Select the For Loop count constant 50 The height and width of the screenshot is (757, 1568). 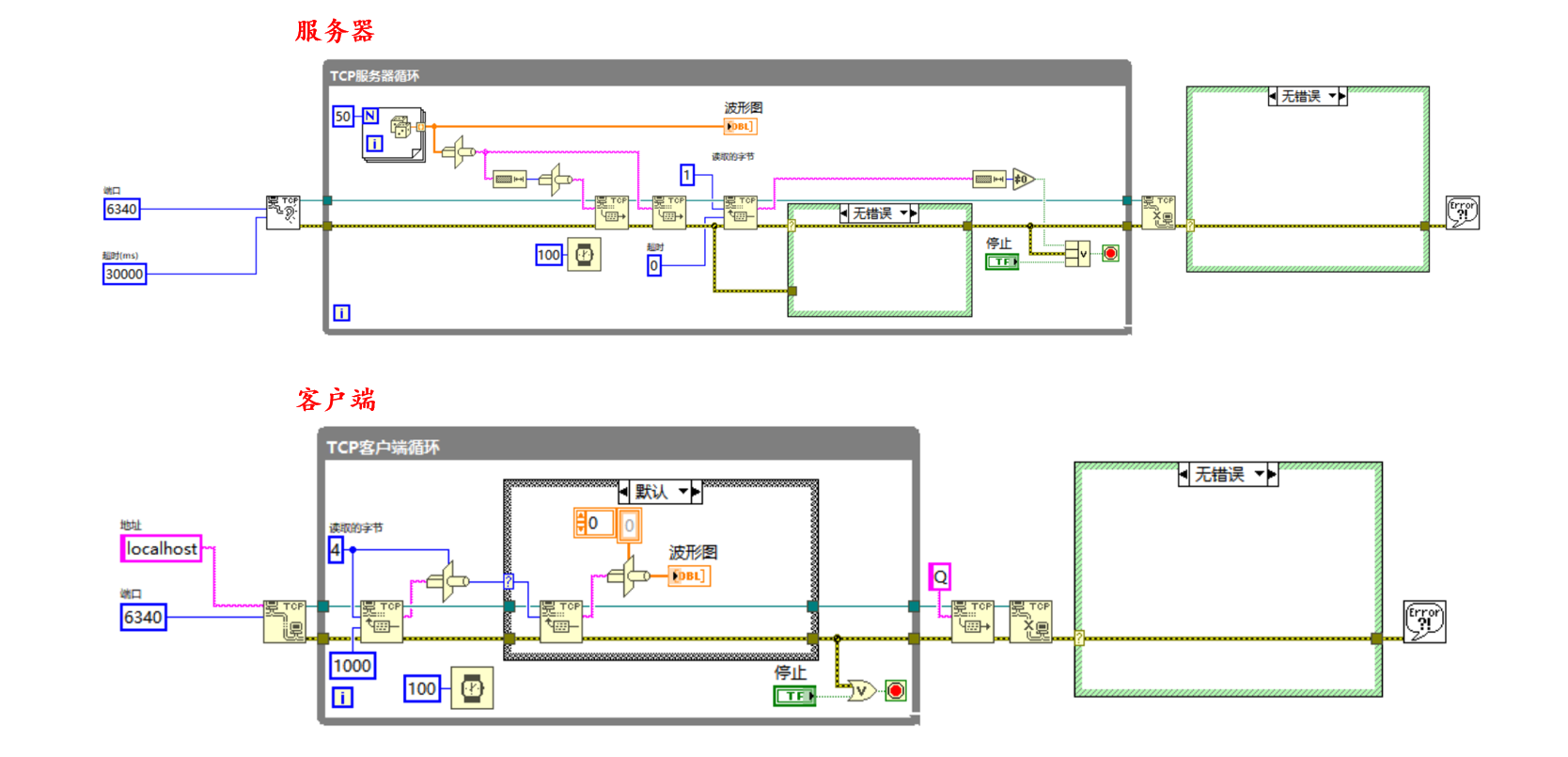[x=343, y=117]
